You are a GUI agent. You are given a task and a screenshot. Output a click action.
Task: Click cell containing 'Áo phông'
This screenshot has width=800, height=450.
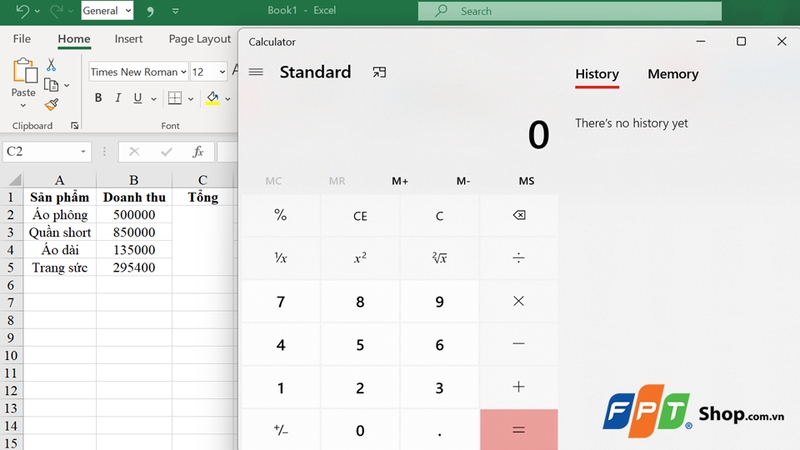[60, 215]
